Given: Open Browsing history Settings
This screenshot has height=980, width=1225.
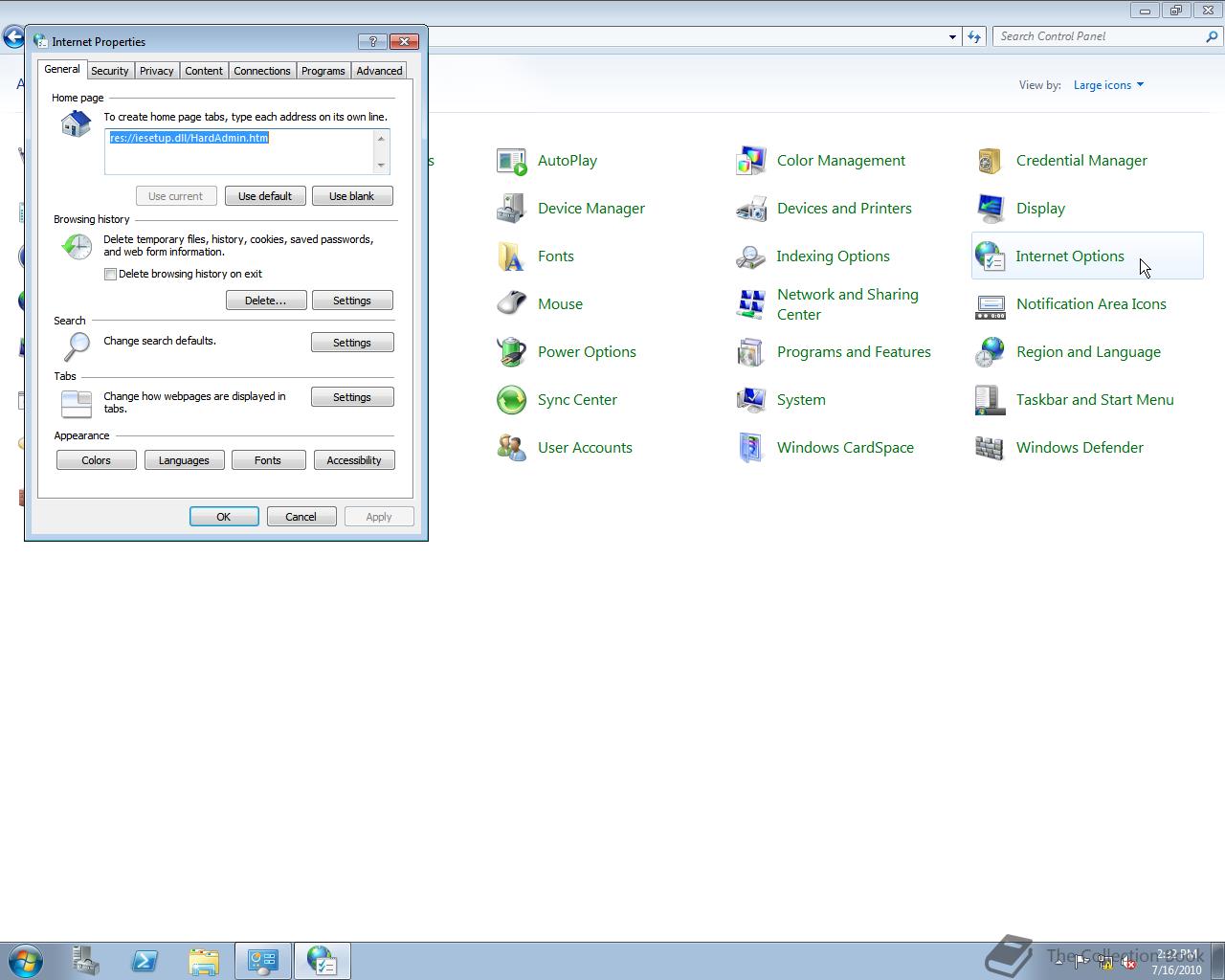Looking at the screenshot, I should pyautogui.click(x=352, y=301).
